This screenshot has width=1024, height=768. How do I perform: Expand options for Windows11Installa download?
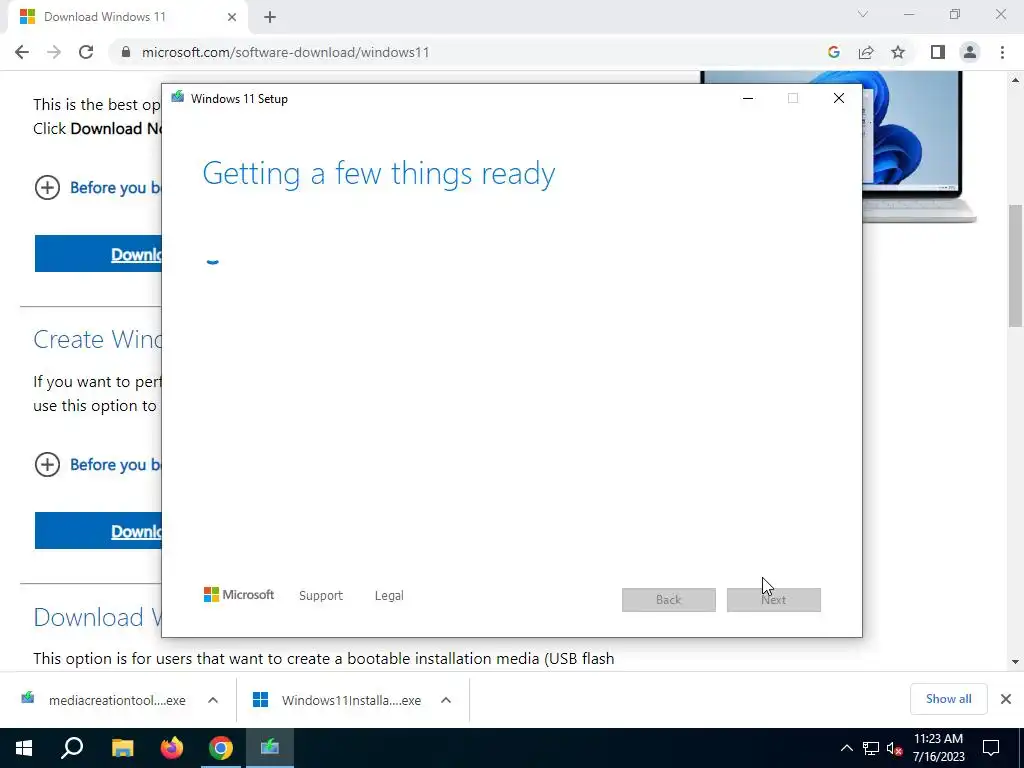tap(446, 700)
